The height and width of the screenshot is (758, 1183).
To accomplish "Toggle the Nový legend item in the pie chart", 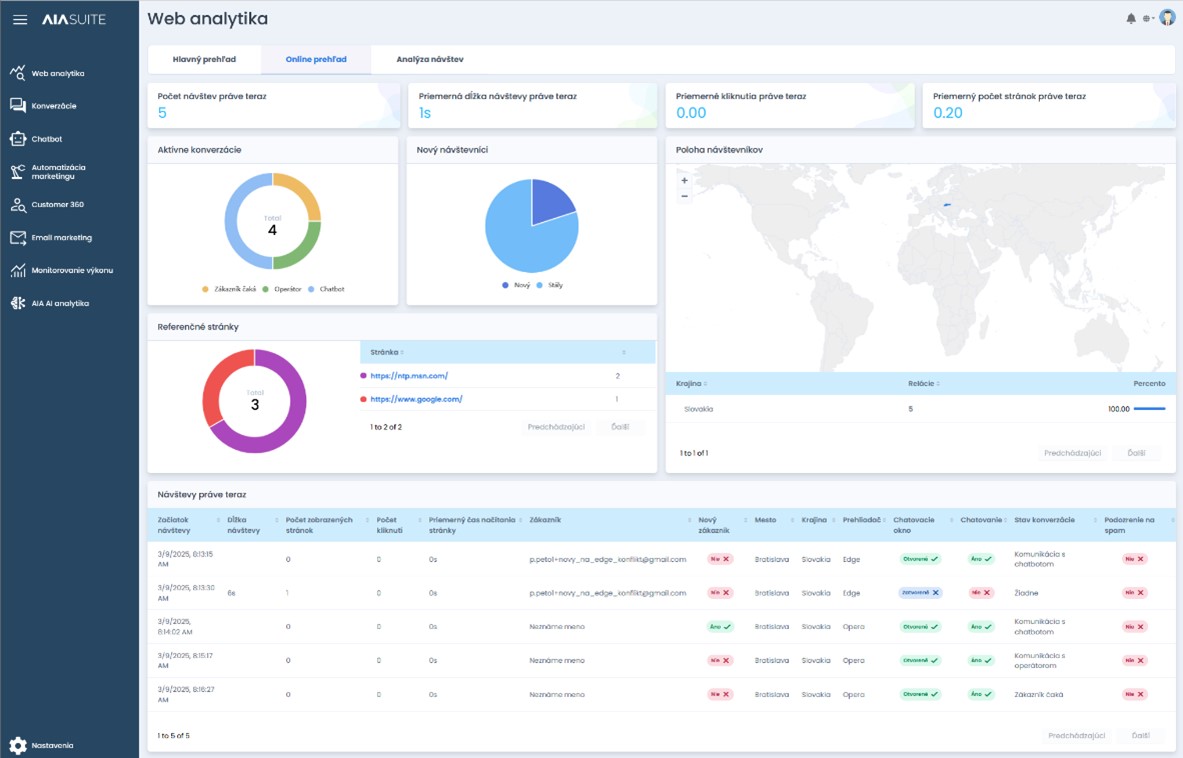I will pos(518,285).
